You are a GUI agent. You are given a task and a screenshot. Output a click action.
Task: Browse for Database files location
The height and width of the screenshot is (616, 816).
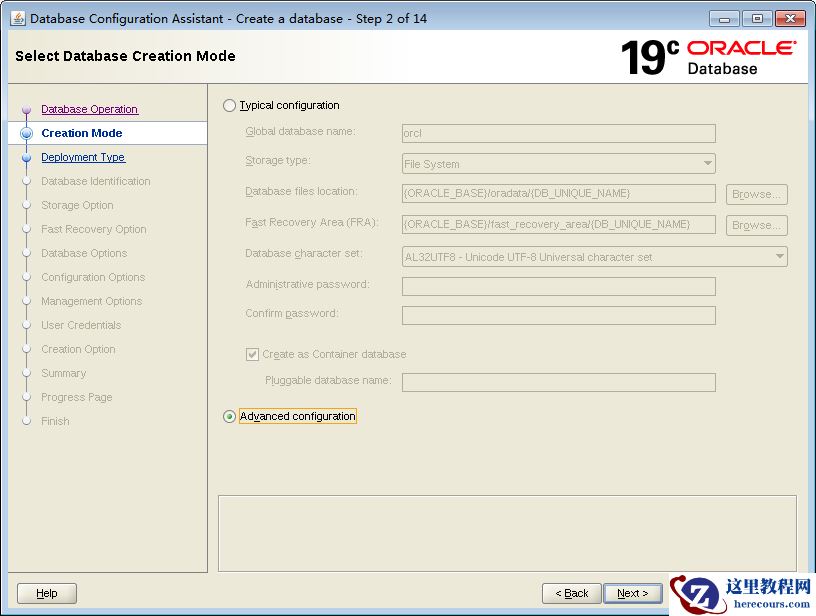(x=757, y=194)
